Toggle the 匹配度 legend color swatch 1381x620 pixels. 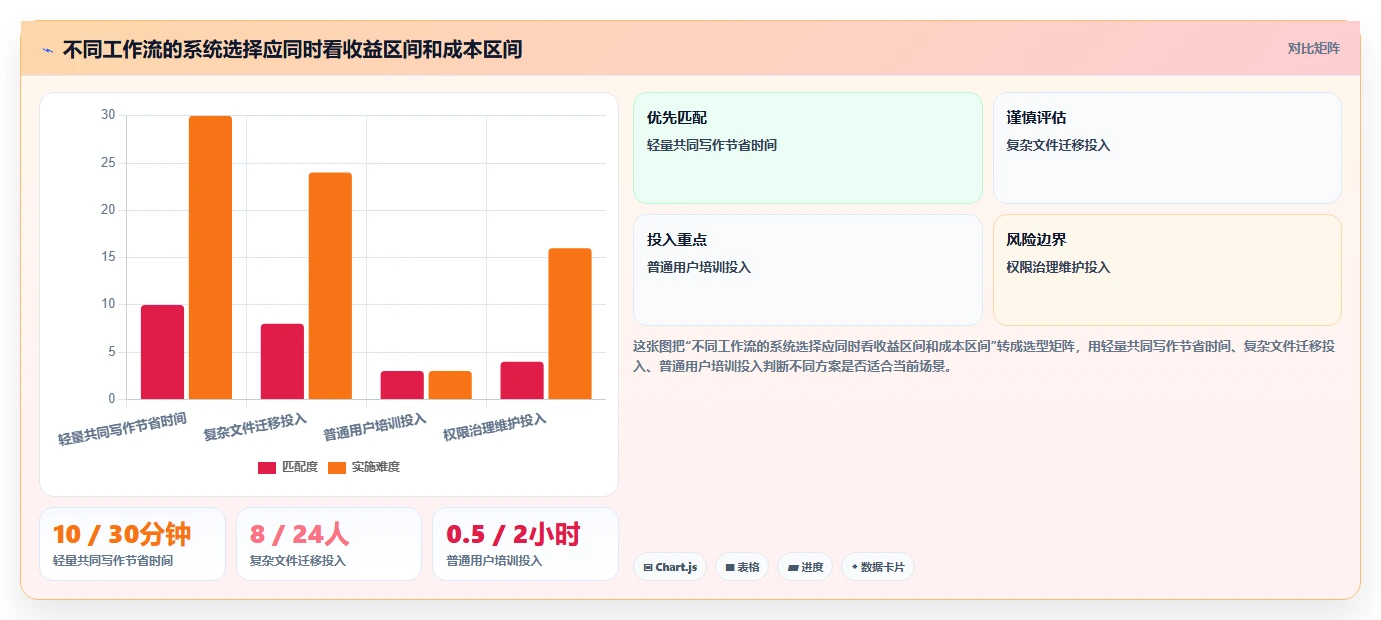coord(267,467)
